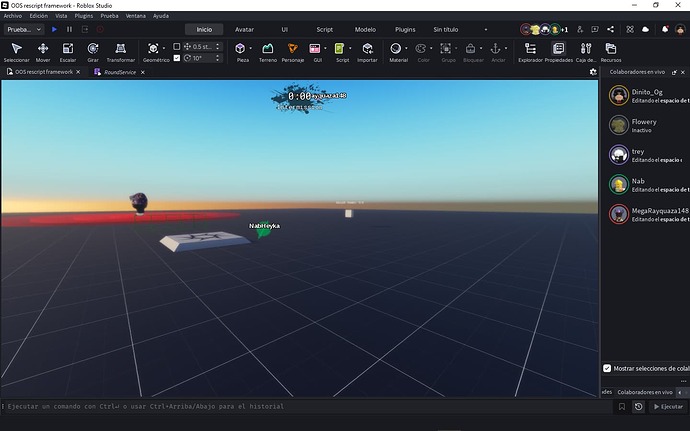Adjust the 0.5 studs move increment stepper
690x431 pixels.
[217, 46]
